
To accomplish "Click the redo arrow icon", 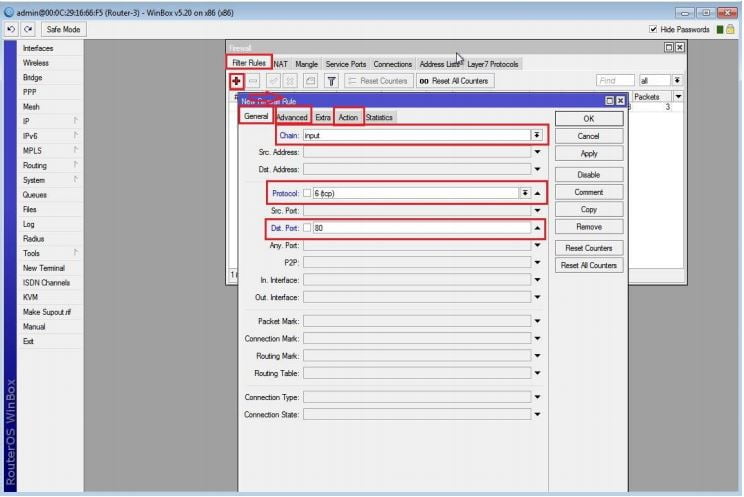I will point(27,30).
